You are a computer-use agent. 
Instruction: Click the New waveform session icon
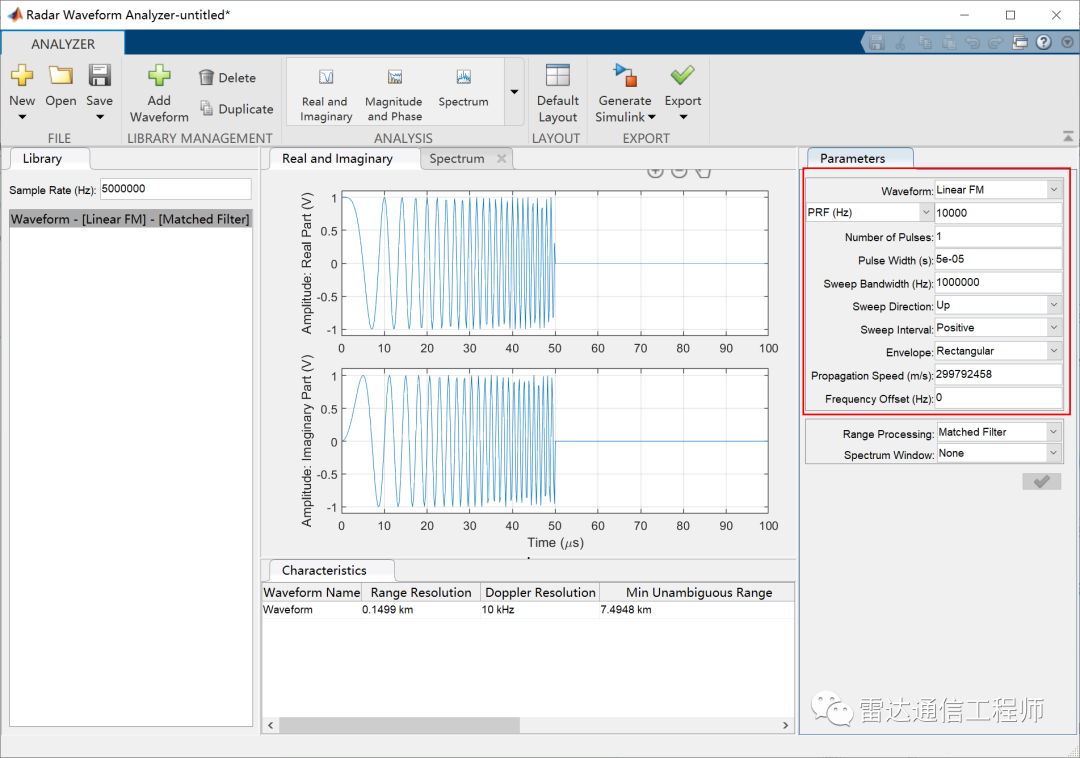[22, 77]
